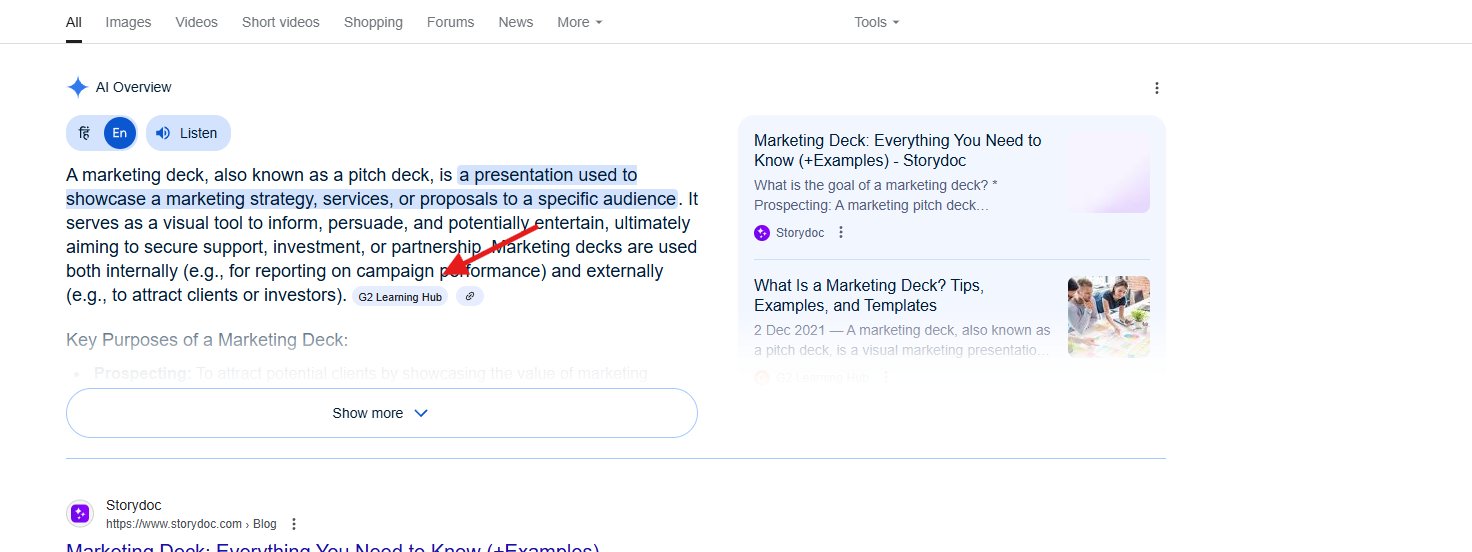Open the News tab
The image size is (1472, 552).
(x=516, y=22)
